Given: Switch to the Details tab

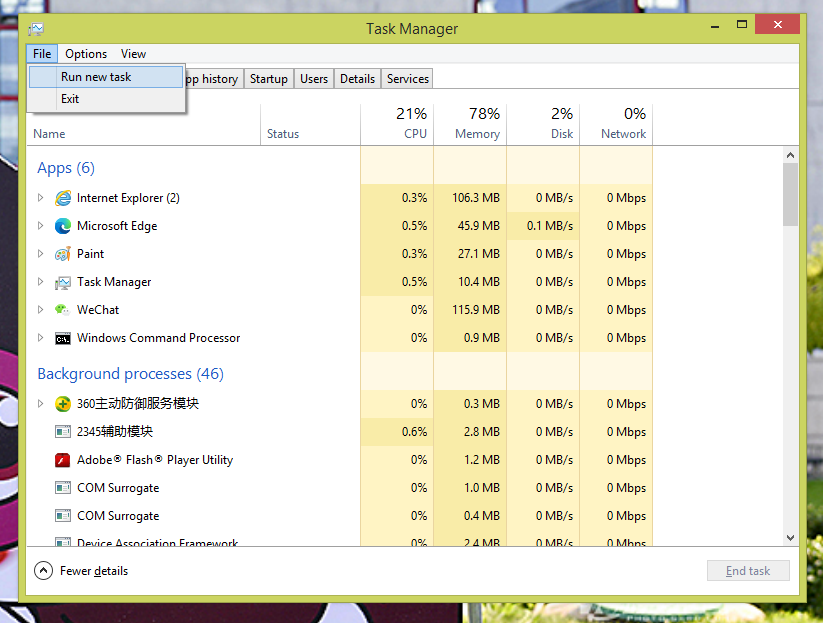Looking at the screenshot, I should pyautogui.click(x=357, y=79).
